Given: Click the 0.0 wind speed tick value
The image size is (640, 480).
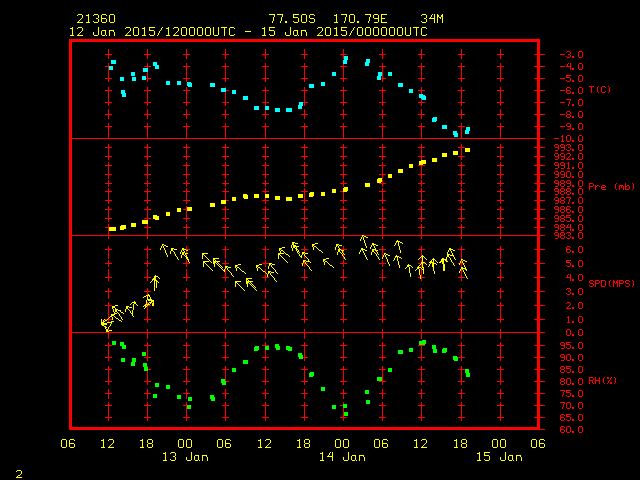Looking at the screenshot, I should [575, 333].
